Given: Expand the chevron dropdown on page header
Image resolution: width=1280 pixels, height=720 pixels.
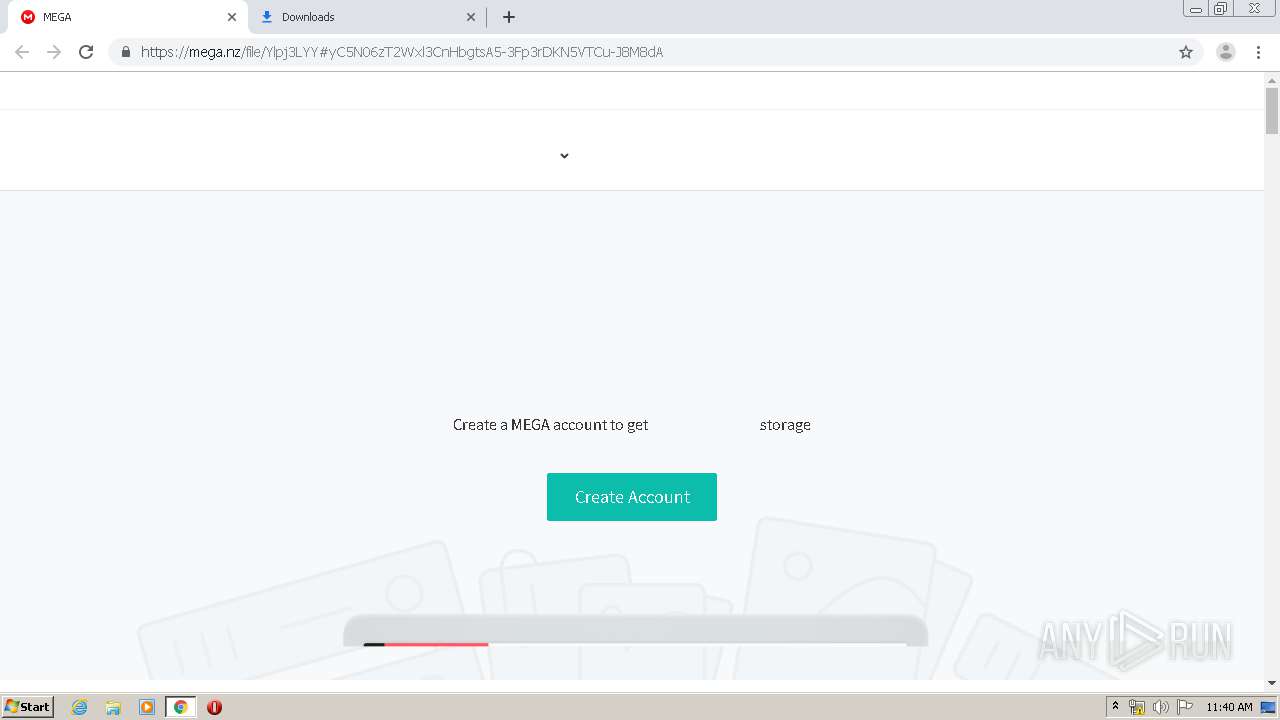Looking at the screenshot, I should [564, 156].
